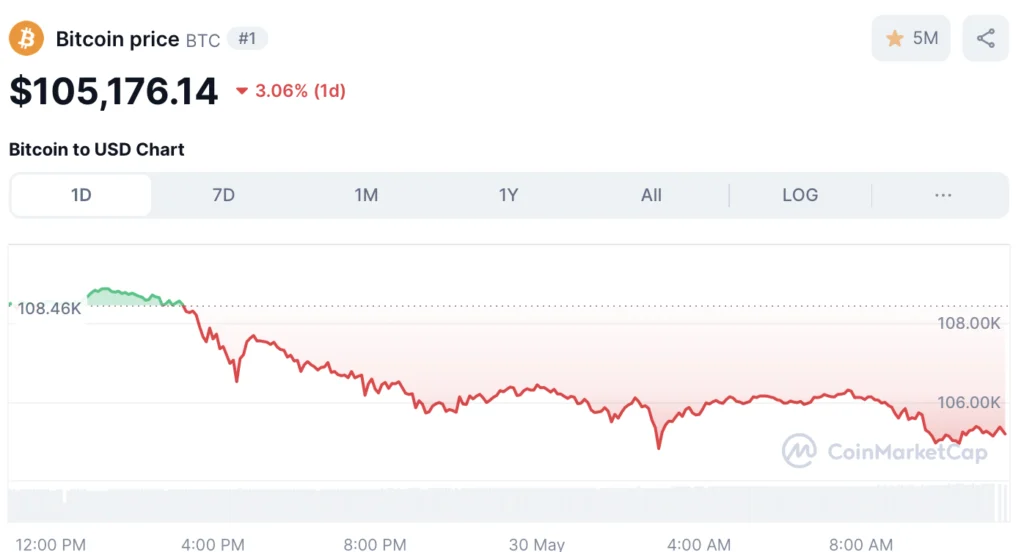Click the star watchlist icon
This screenshot has width=1024, height=552.
point(895,39)
